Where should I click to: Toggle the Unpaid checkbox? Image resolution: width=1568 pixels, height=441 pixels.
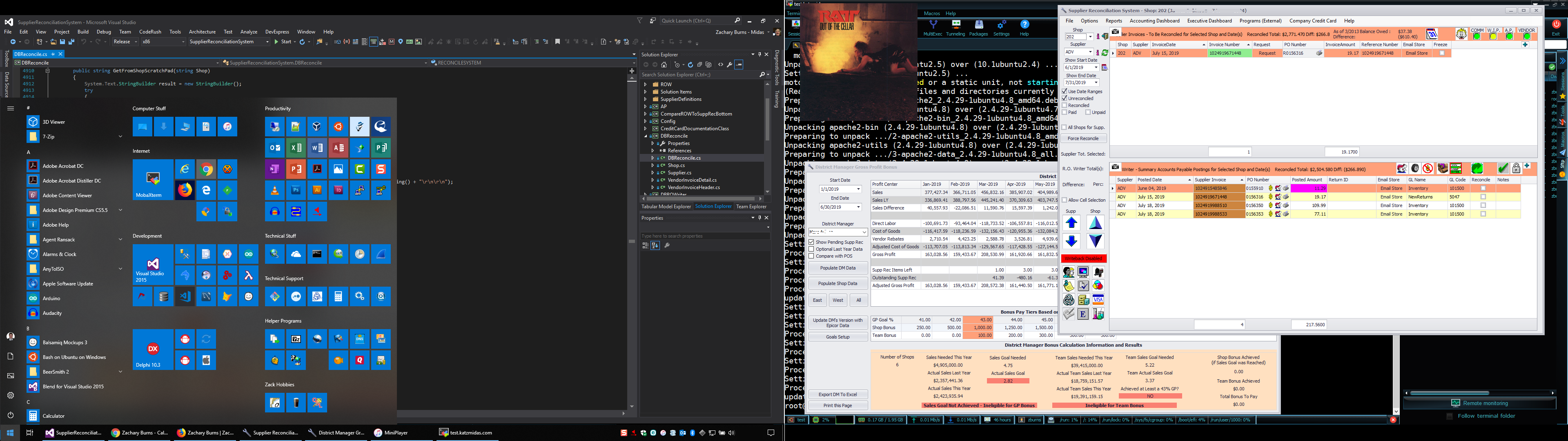[1088, 112]
